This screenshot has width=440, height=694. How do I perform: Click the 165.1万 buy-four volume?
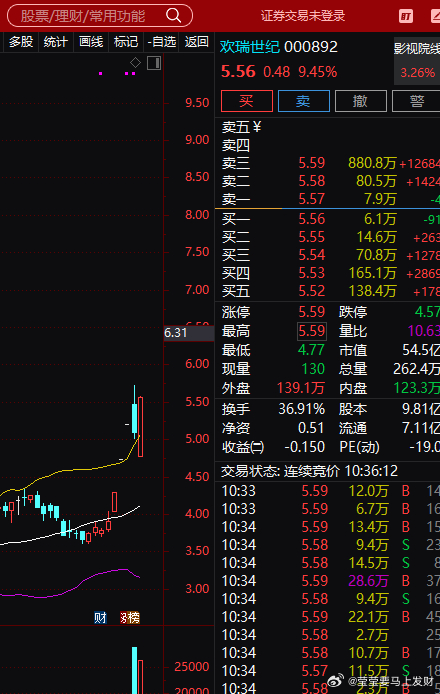[x=372, y=273]
